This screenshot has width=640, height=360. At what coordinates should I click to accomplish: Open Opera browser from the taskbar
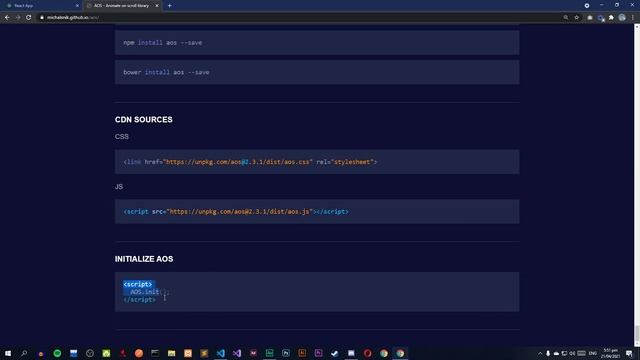click(x=367, y=353)
